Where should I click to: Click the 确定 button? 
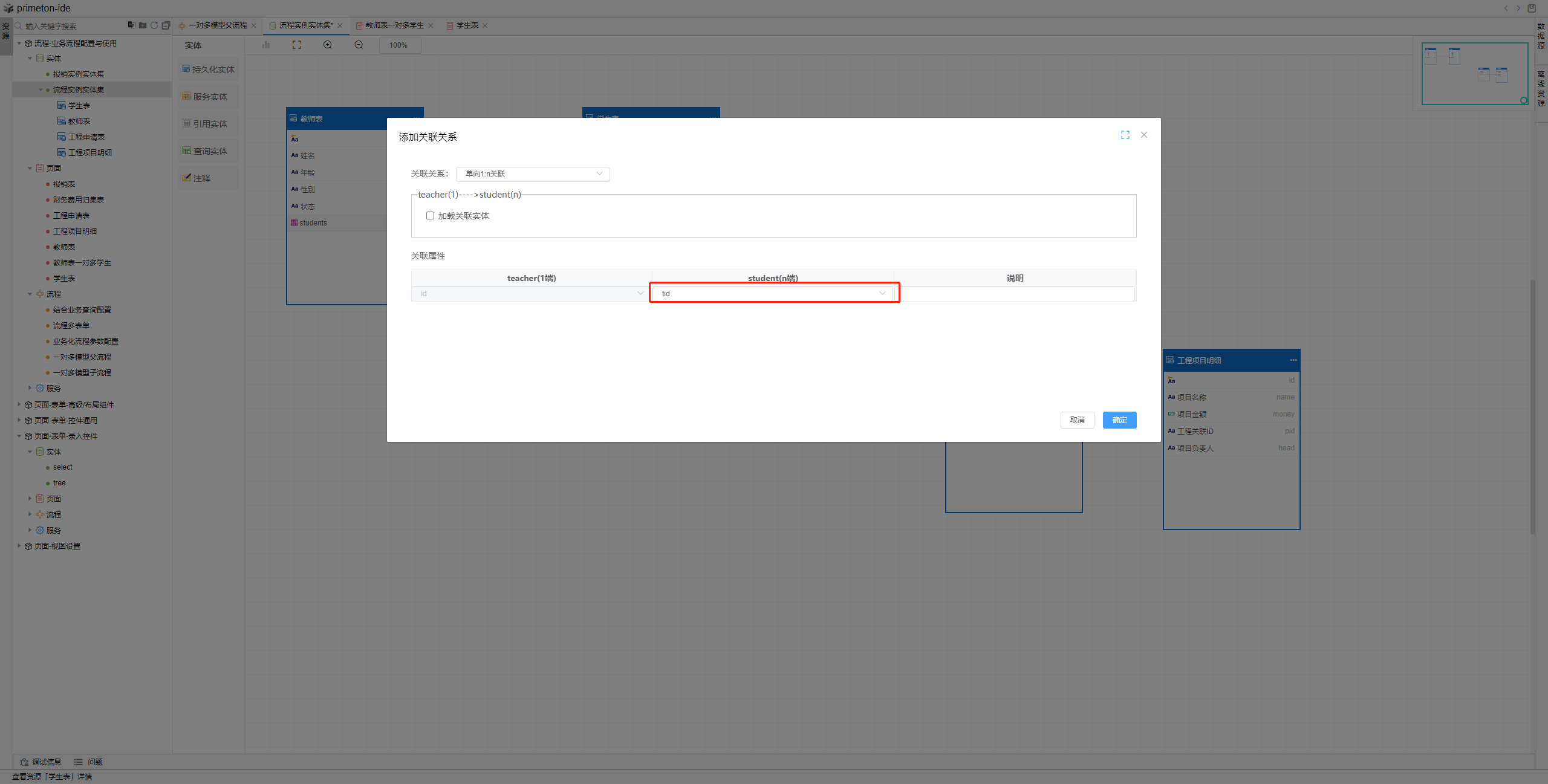[1119, 420]
